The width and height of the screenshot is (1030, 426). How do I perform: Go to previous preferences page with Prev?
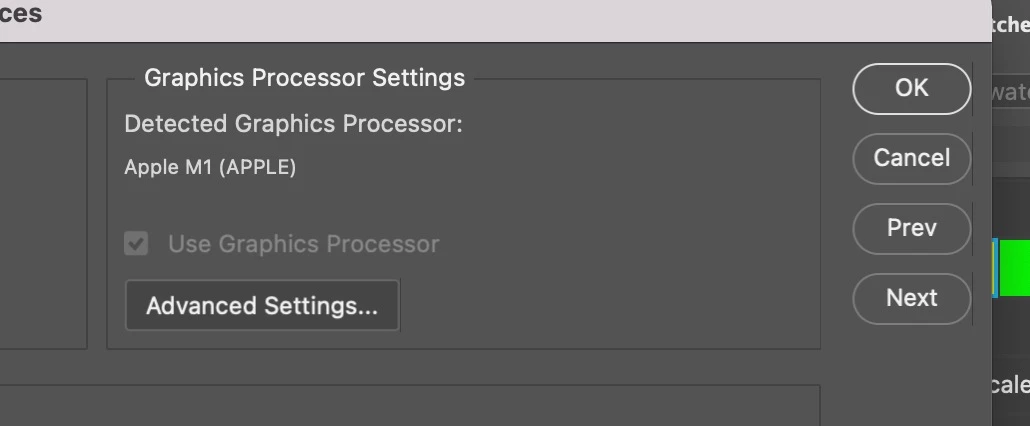911,228
